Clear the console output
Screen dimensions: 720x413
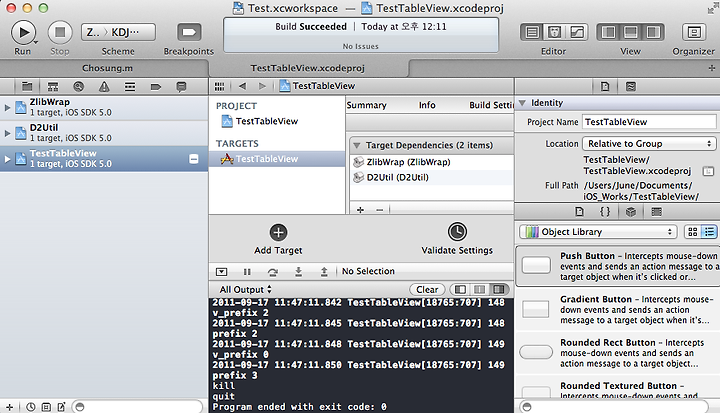[x=427, y=289]
